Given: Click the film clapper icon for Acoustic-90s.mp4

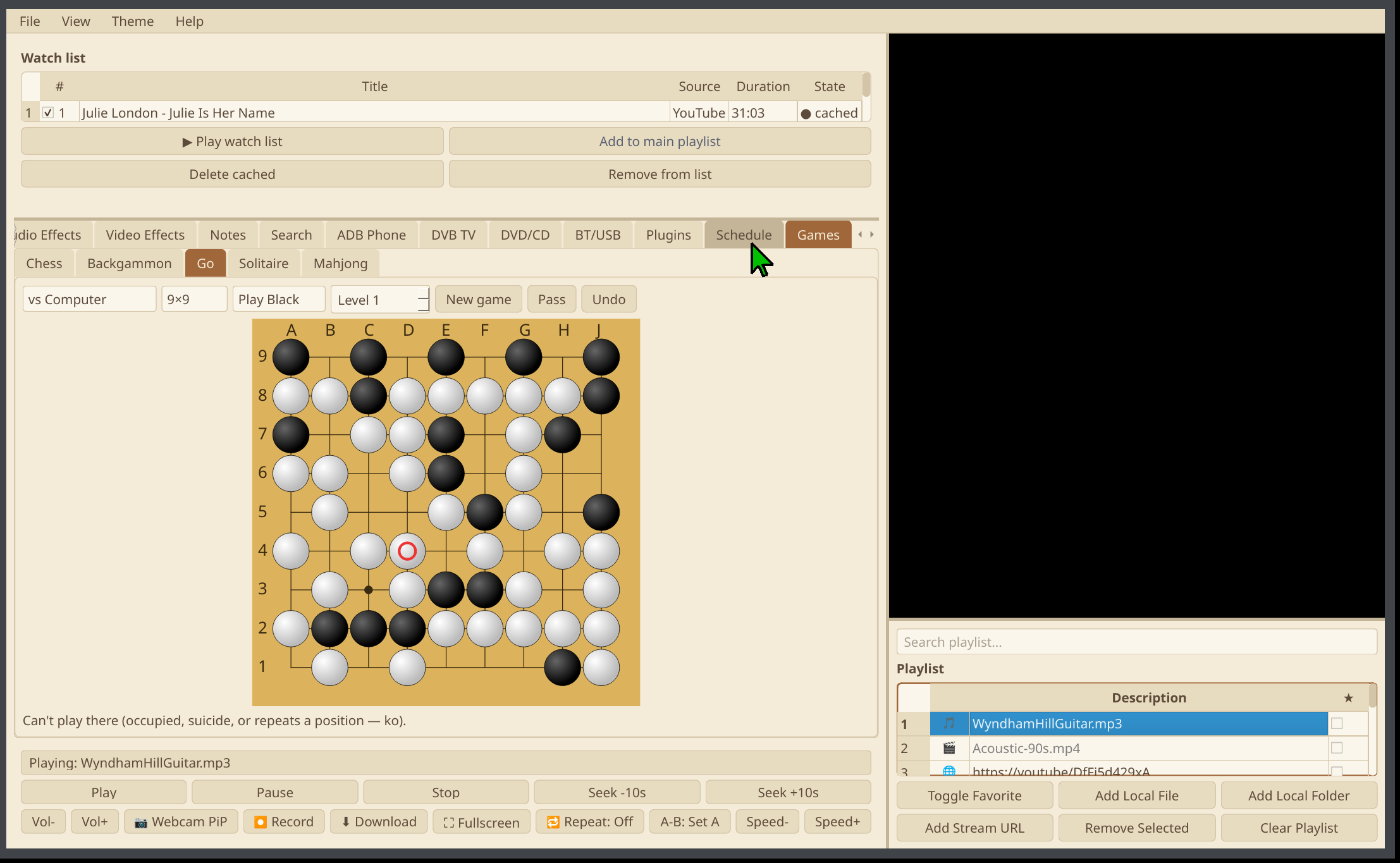Looking at the screenshot, I should point(949,748).
